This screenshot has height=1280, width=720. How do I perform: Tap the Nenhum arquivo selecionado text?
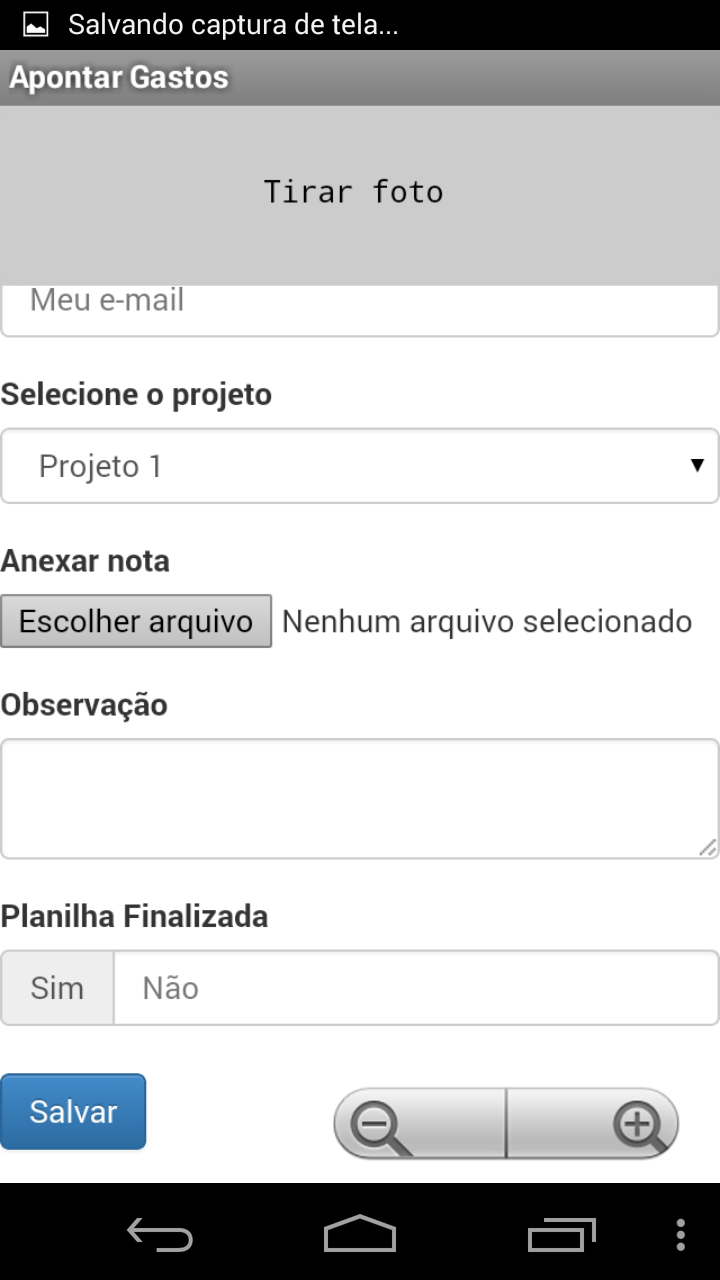[x=487, y=621]
